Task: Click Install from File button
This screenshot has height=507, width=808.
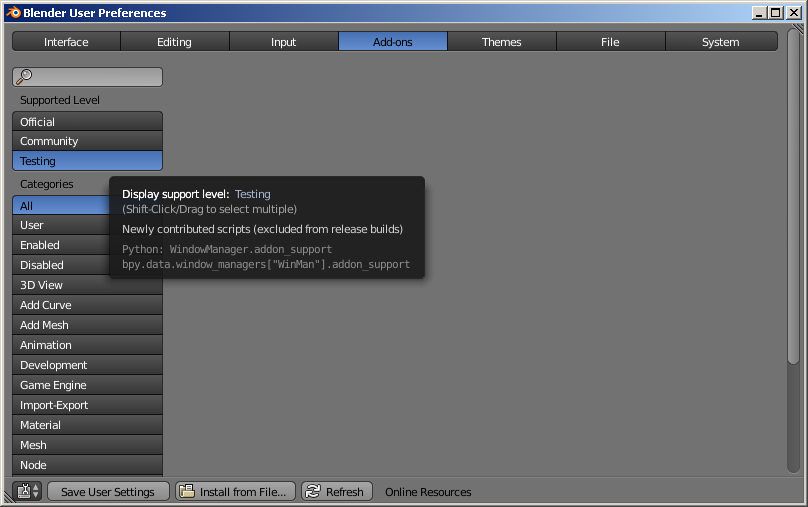Action: point(235,492)
